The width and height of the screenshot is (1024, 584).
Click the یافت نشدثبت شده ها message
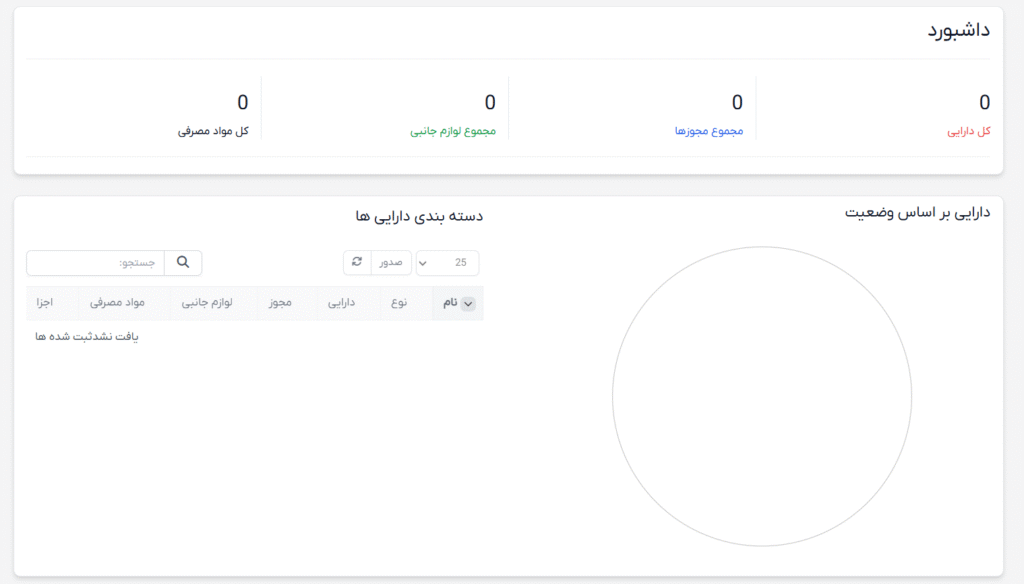(87, 336)
